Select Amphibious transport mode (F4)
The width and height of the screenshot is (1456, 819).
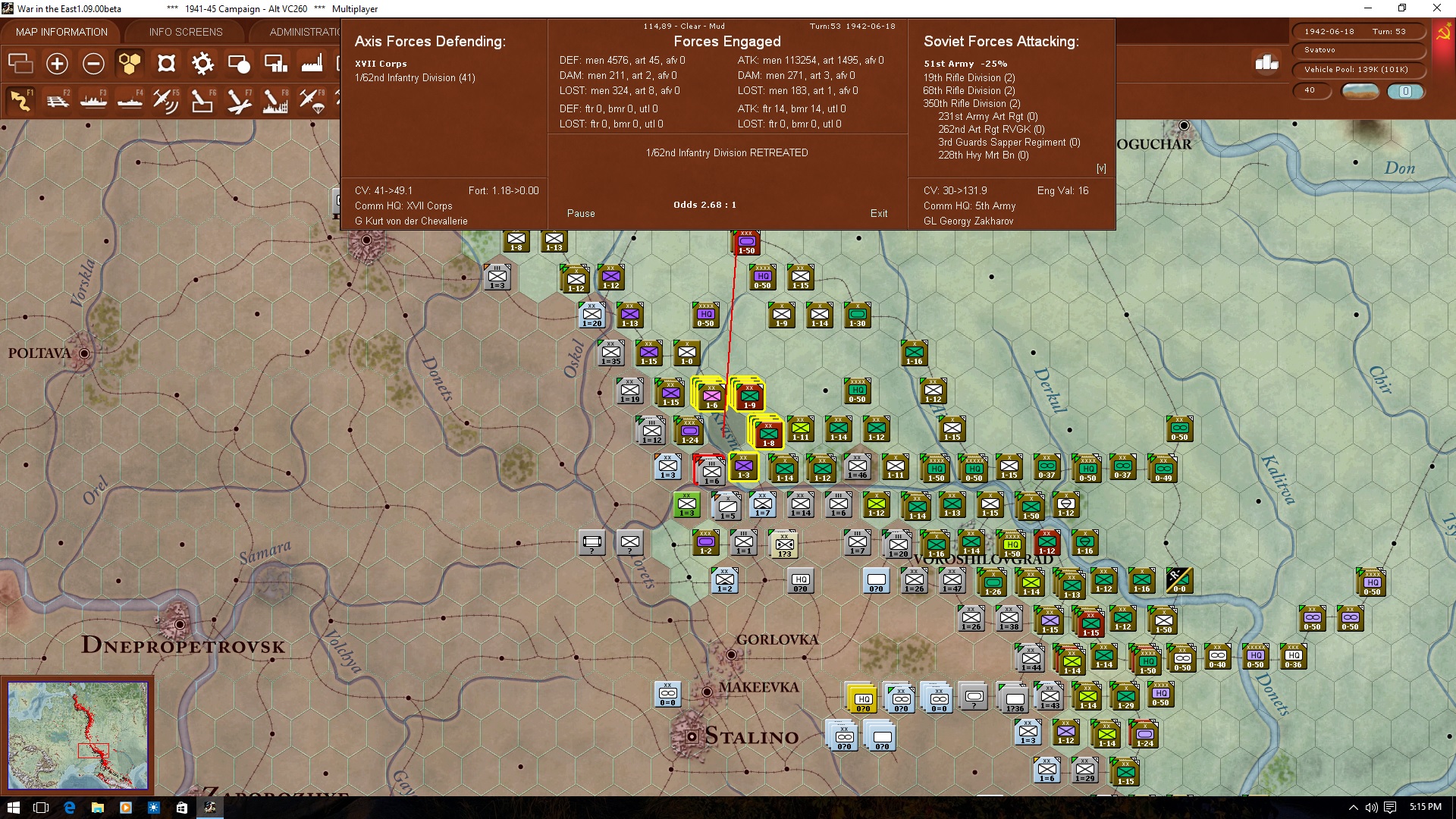[130, 100]
